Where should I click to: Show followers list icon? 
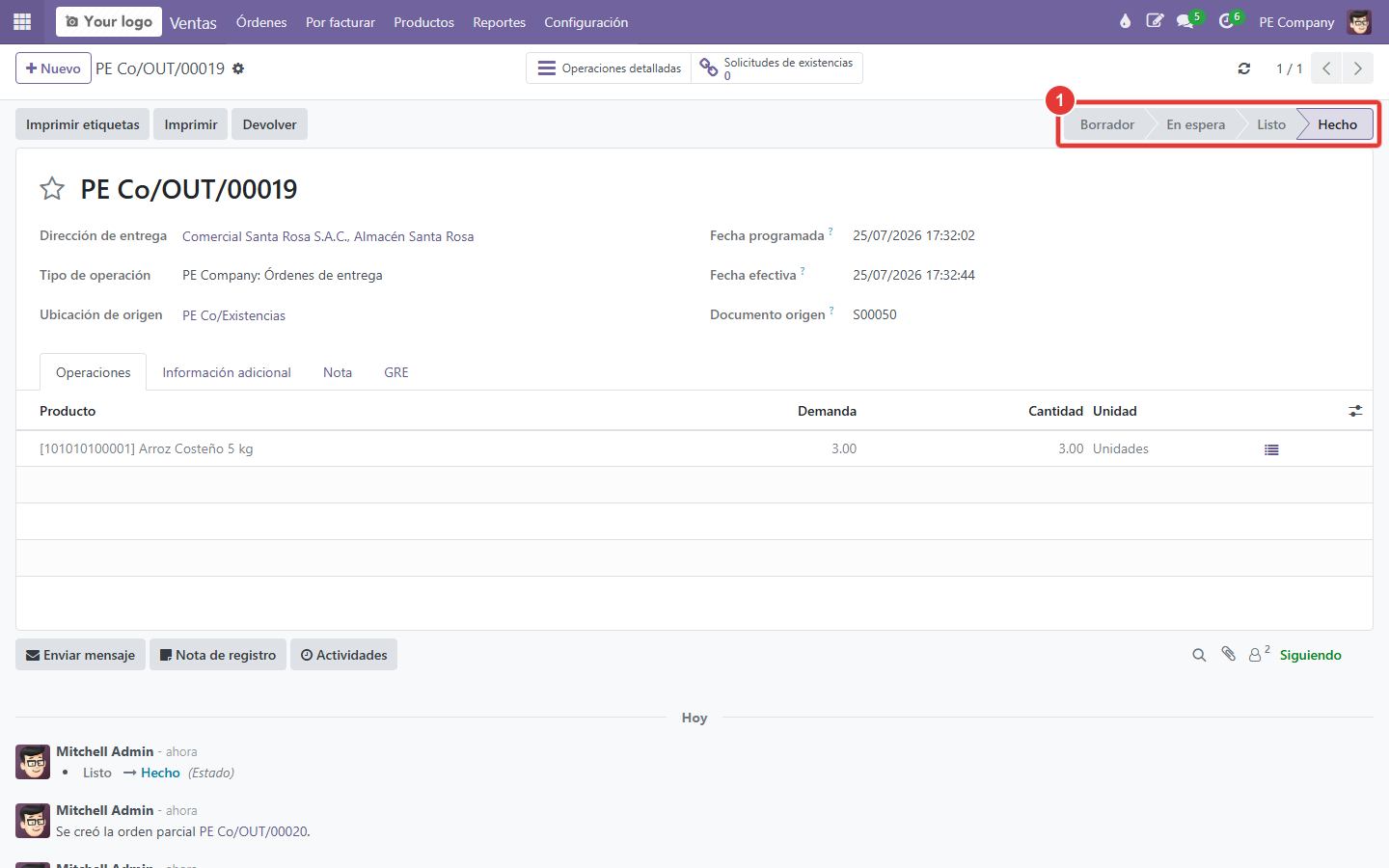pyautogui.click(x=1259, y=654)
